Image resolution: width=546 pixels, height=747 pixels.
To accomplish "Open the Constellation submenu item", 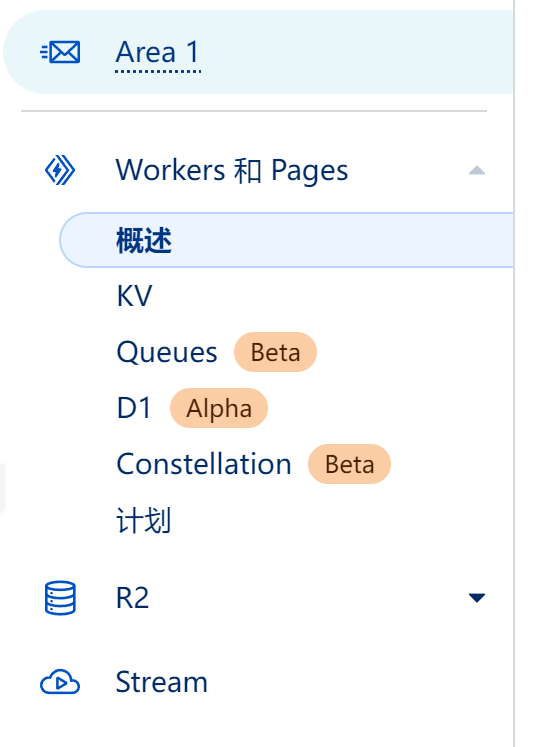I will tap(204, 464).
